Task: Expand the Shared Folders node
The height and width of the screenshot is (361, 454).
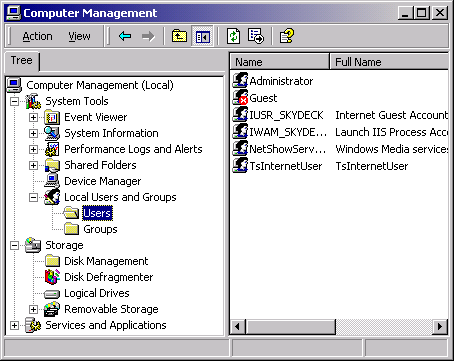Action: [33, 165]
